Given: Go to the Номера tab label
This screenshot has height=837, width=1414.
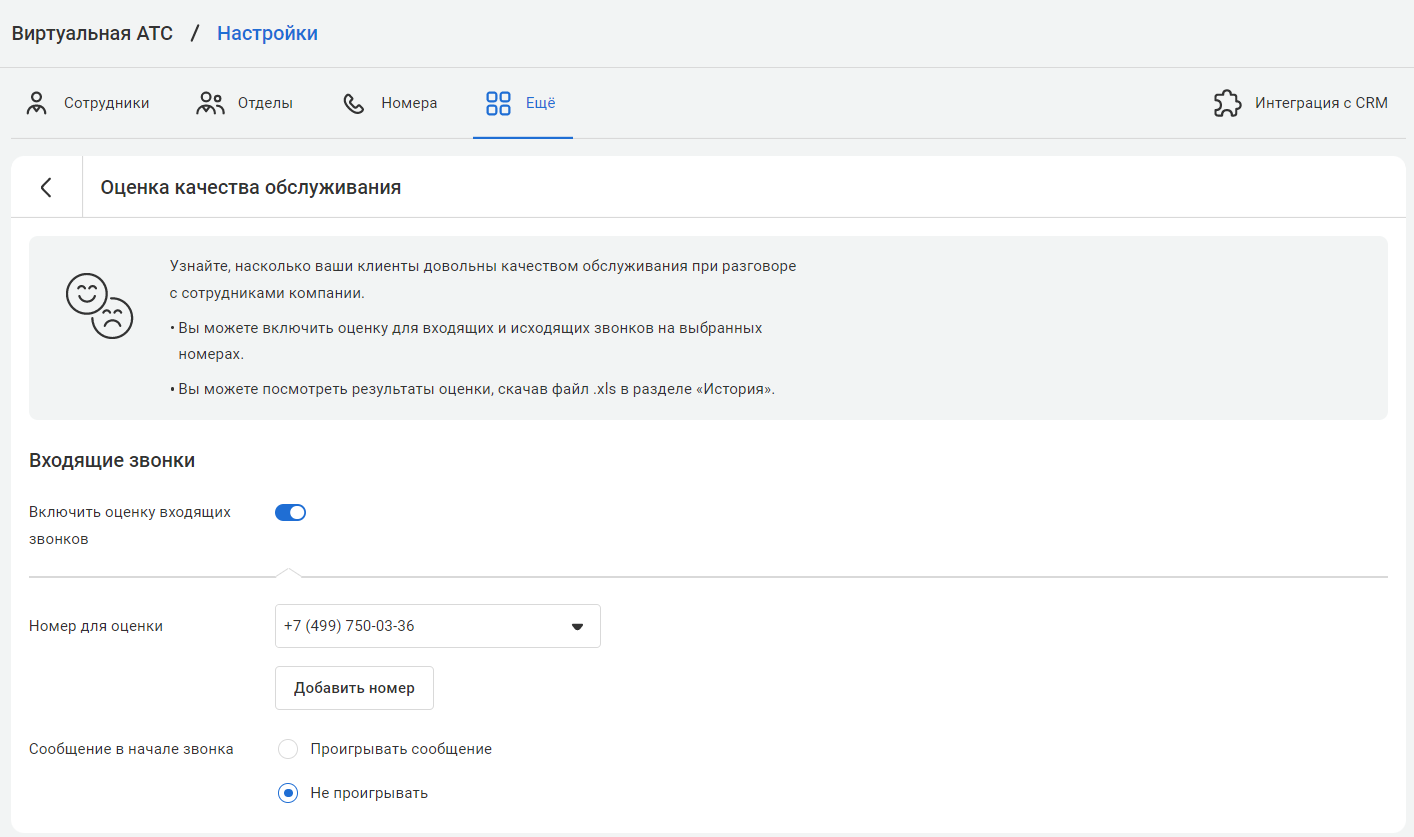Looking at the screenshot, I should coord(409,103).
